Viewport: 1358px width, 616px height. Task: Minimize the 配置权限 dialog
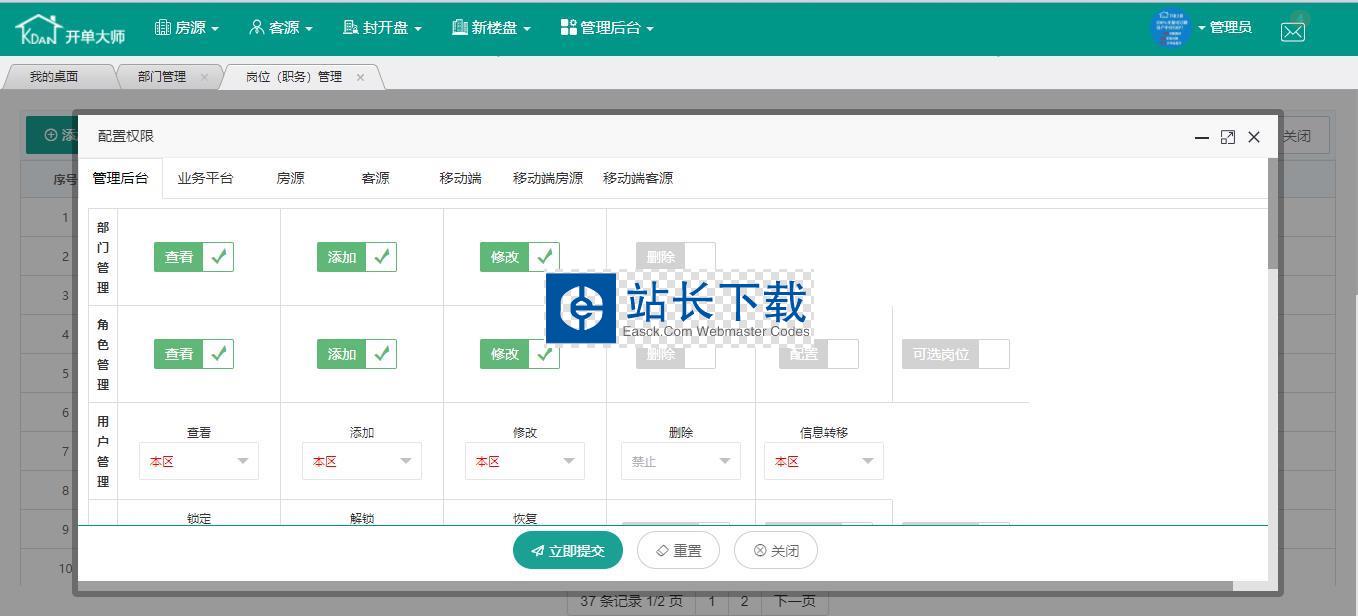coord(1202,137)
